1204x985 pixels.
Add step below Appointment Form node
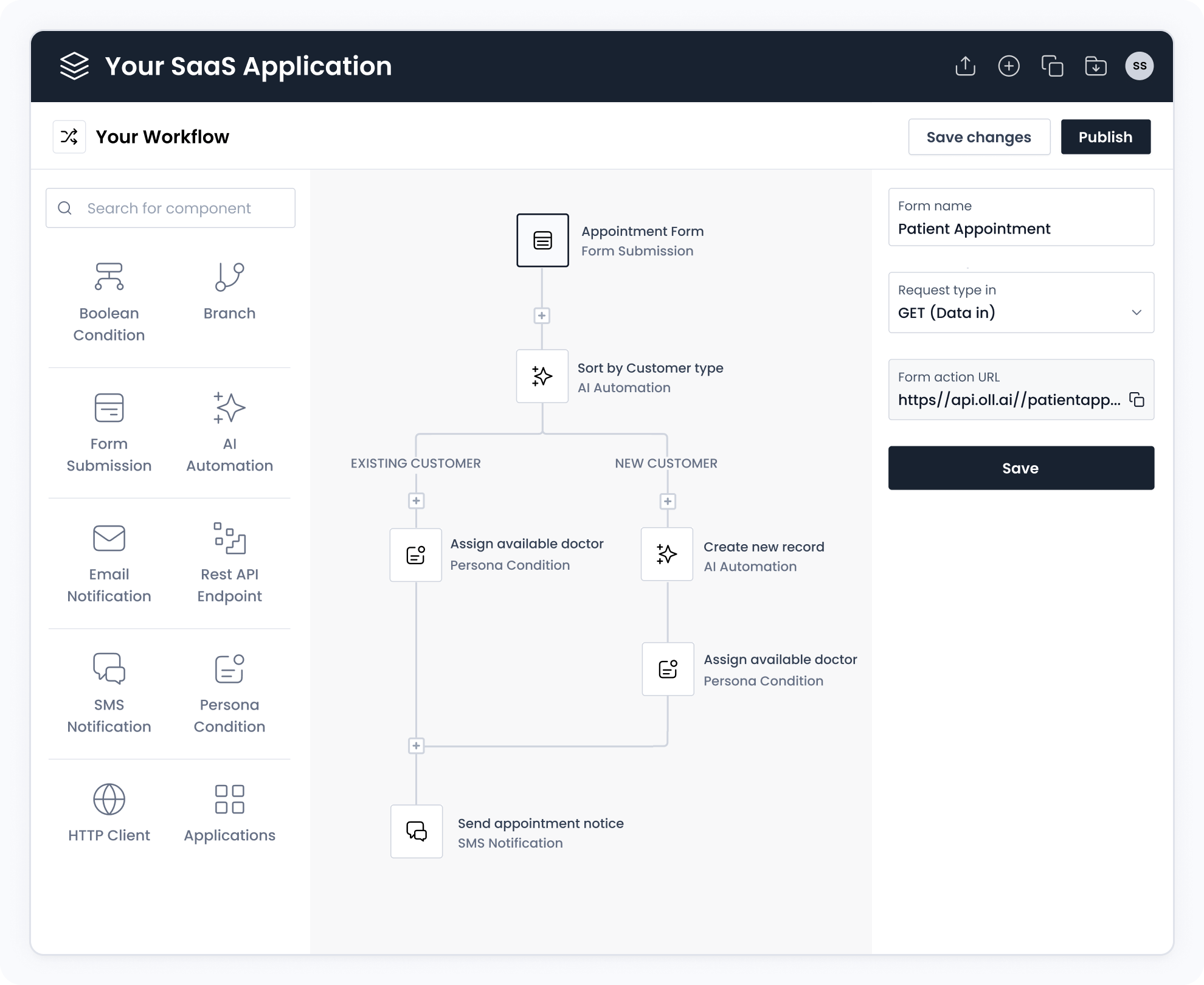pos(542,316)
